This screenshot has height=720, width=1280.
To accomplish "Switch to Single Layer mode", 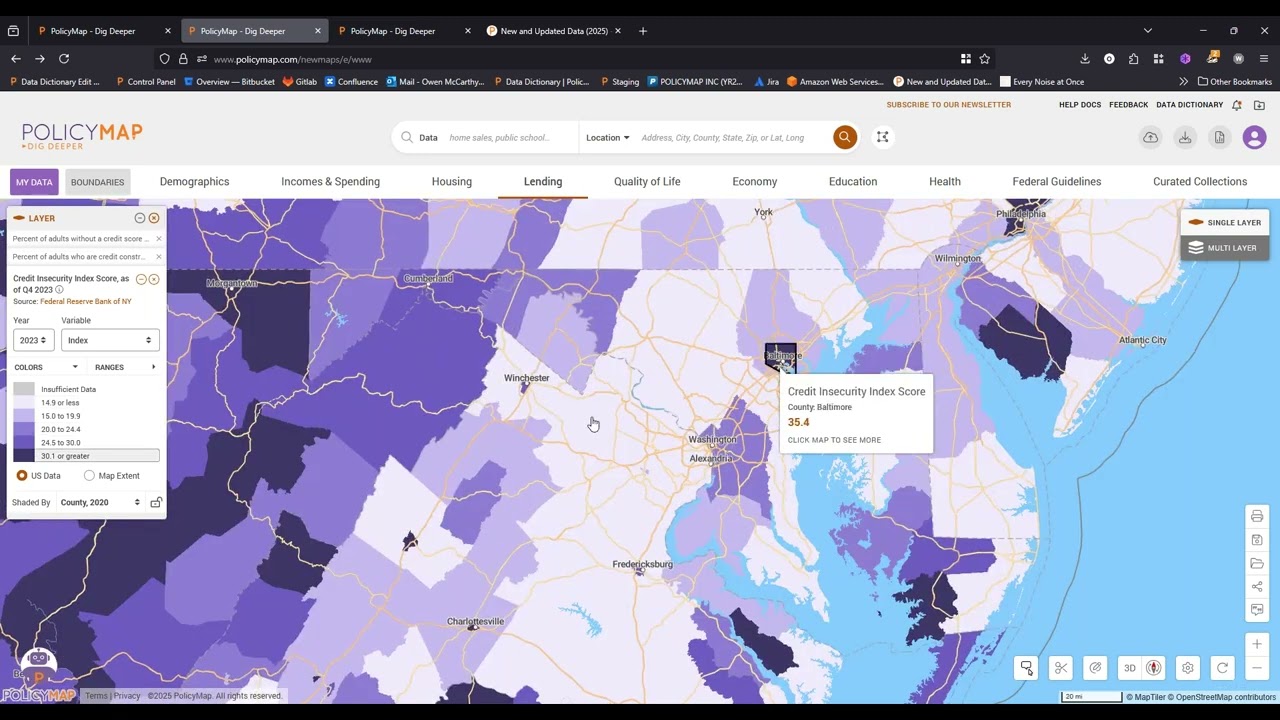I will click(x=1225, y=222).
